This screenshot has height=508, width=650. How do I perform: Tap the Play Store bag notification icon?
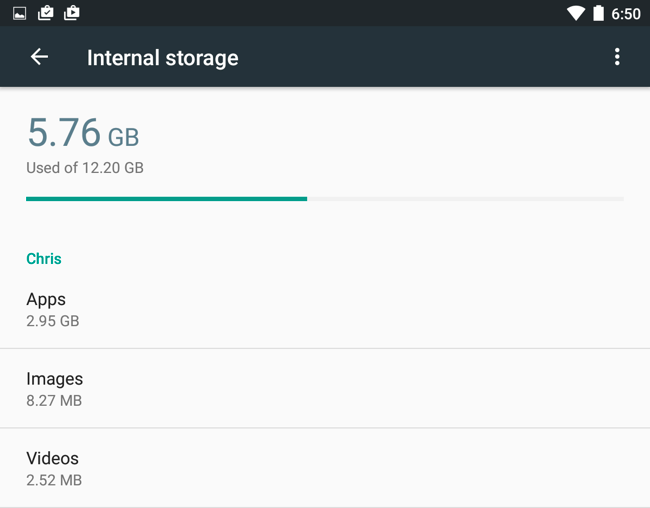click(71, 13)
